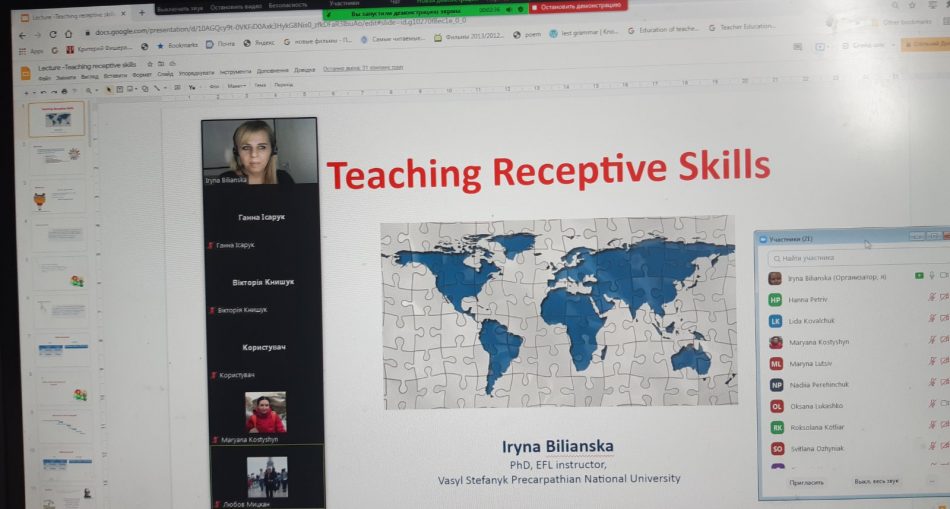The image size is (950, 509).
Task: Select the first slide thumbnail in filmstrip
Action: click(x=57, y=119)
